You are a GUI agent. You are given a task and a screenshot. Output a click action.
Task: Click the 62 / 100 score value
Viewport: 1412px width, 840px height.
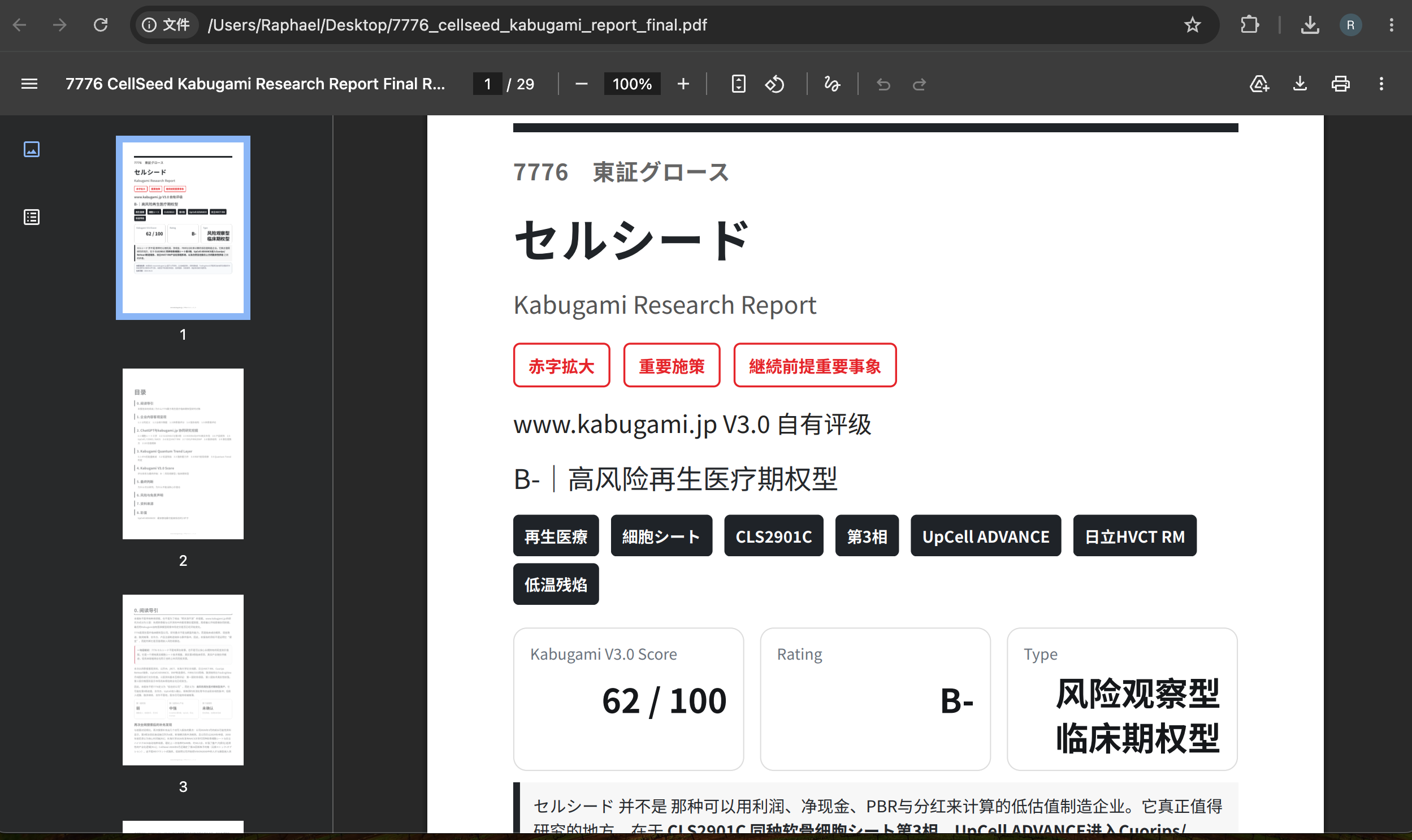pyautogui.click(x=664, y=701)
